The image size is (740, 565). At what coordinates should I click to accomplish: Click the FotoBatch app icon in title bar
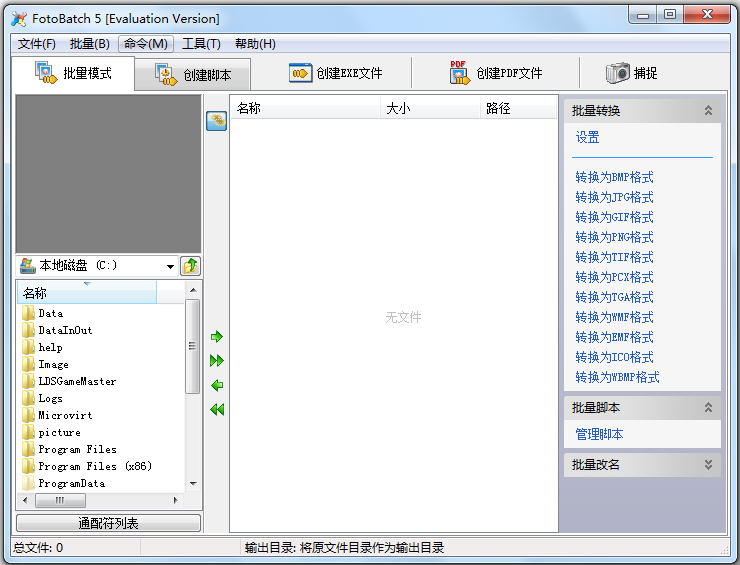[x=19, y=19]
